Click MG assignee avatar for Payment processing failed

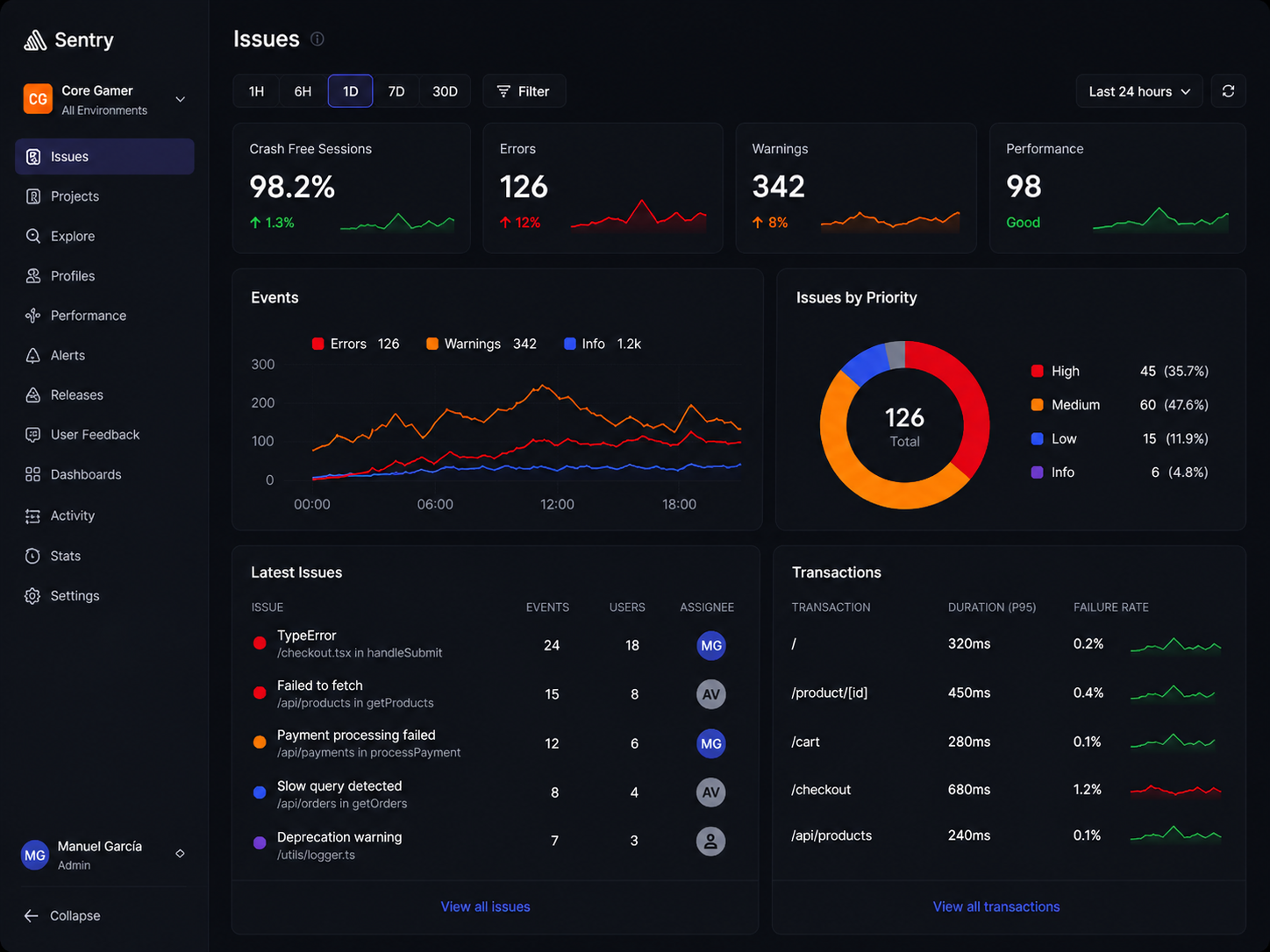click(711, 743)
